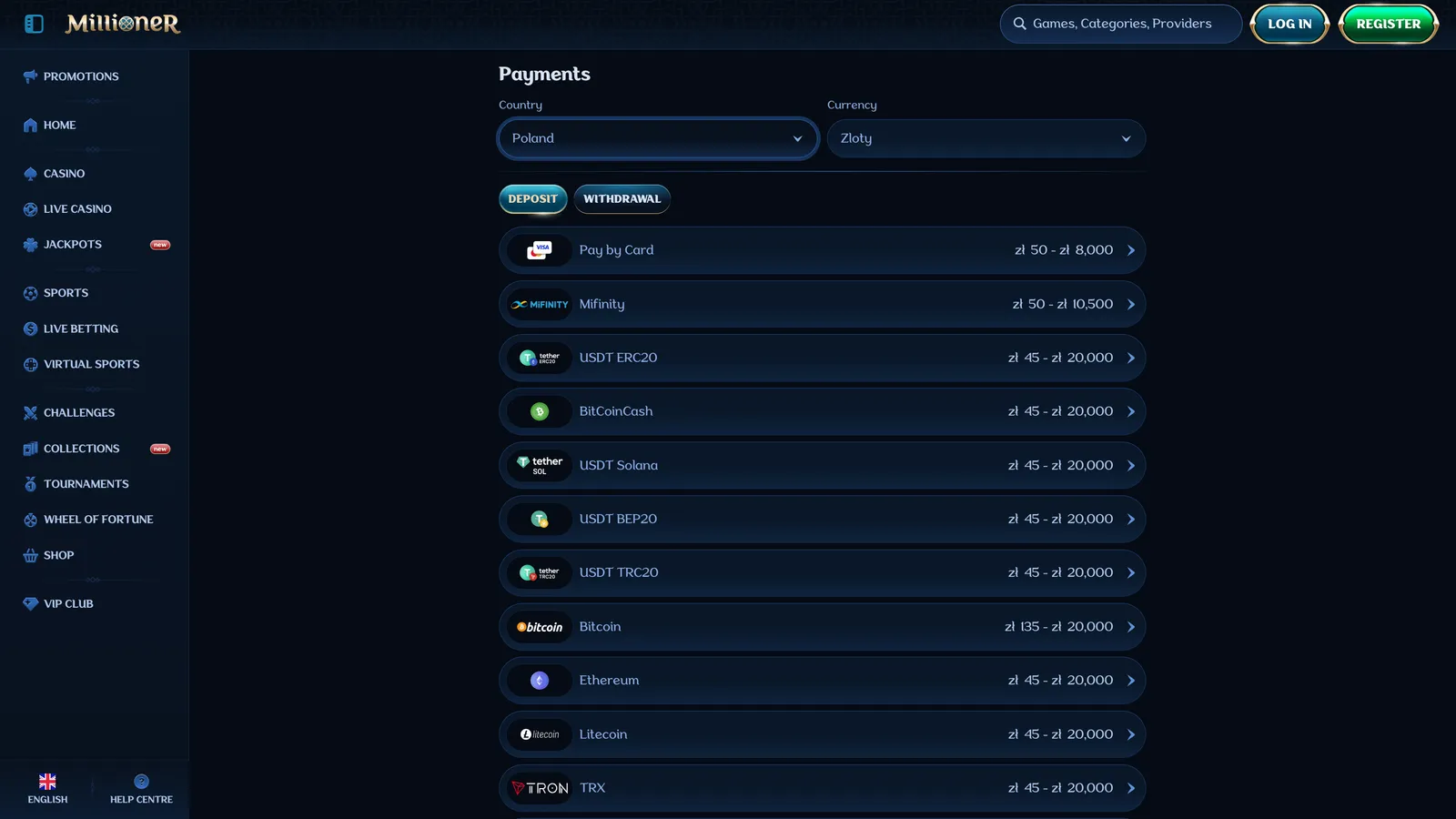Open Tournaments from the sidebar menu

pyautogui.click(x=86, y=484)
